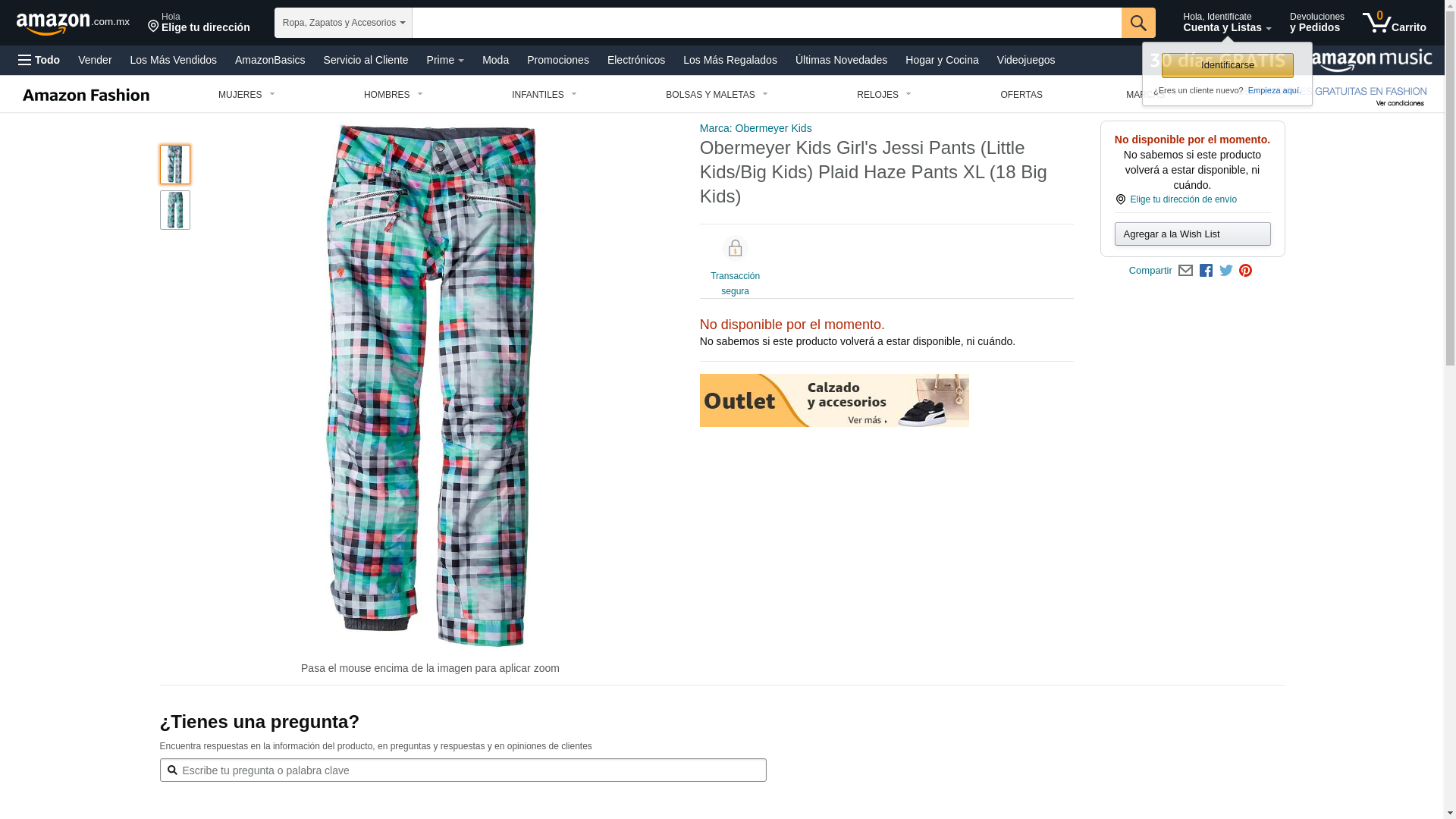Click the secure transaction lock icon
This screenshot has height=819, width=1456.
point(735,249)
